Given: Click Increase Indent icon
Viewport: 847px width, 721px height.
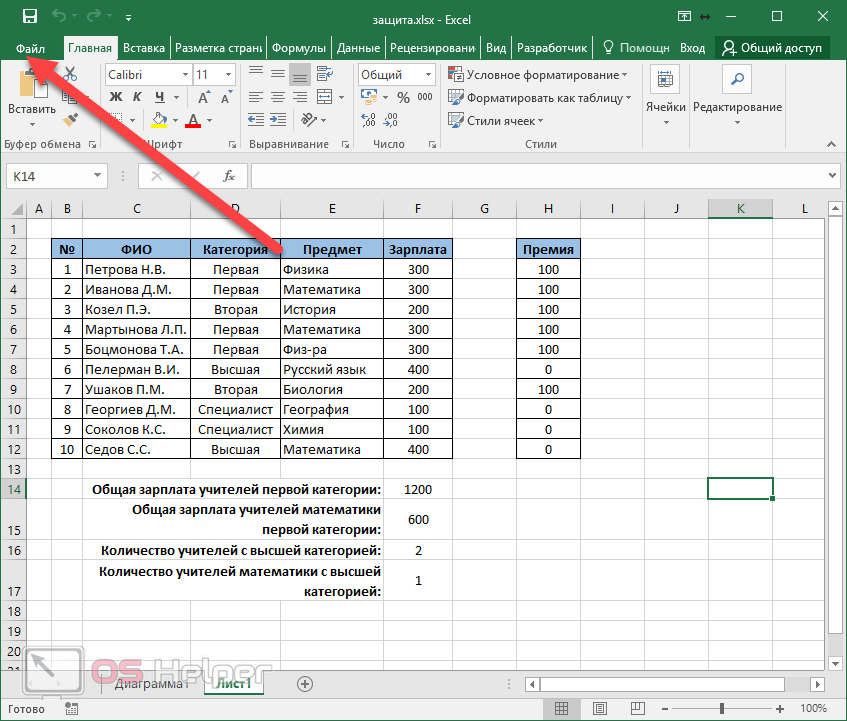Looking at the screenshot, I should point(278,120).
